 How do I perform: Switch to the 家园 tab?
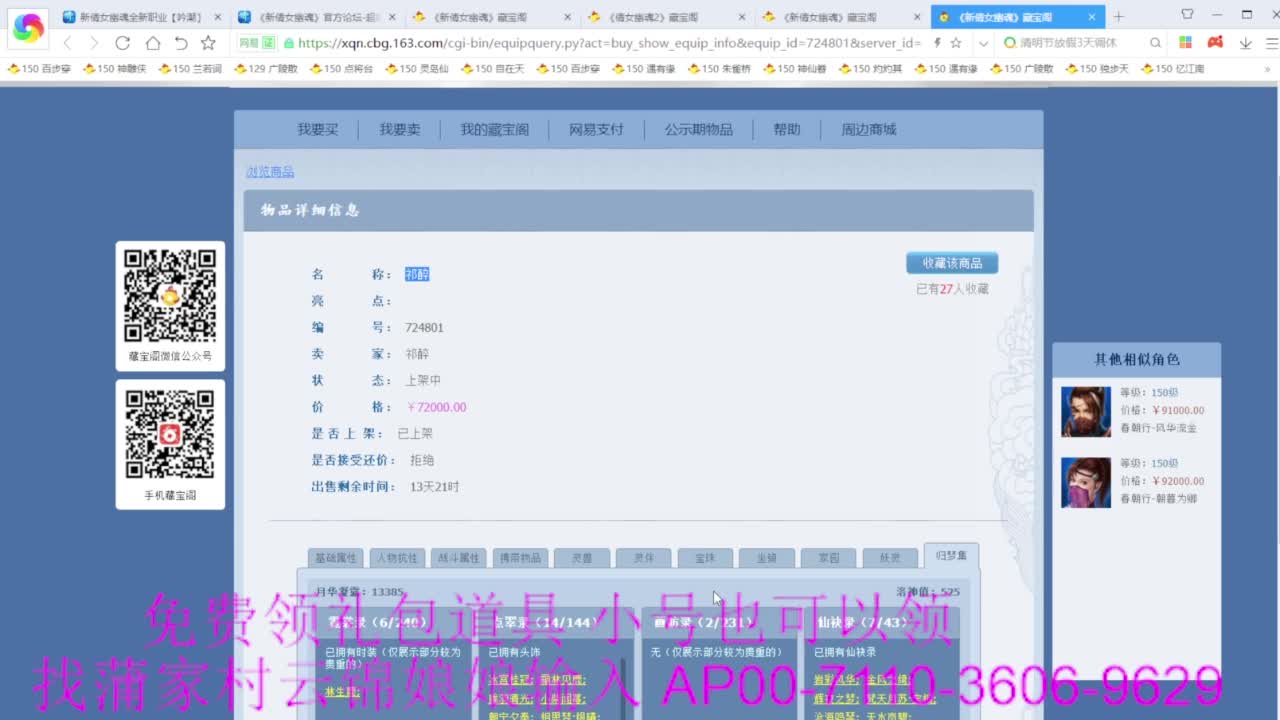click(x=828, y=558)
